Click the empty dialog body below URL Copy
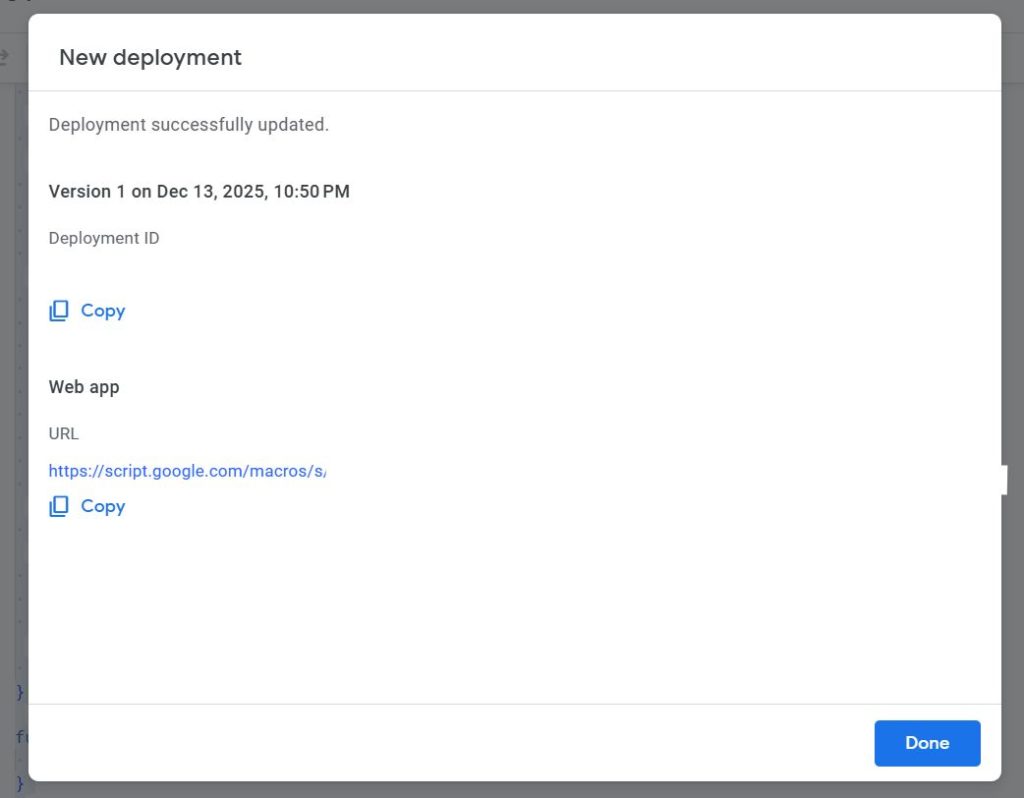1024x798 pixels. [x=500, y=610]
